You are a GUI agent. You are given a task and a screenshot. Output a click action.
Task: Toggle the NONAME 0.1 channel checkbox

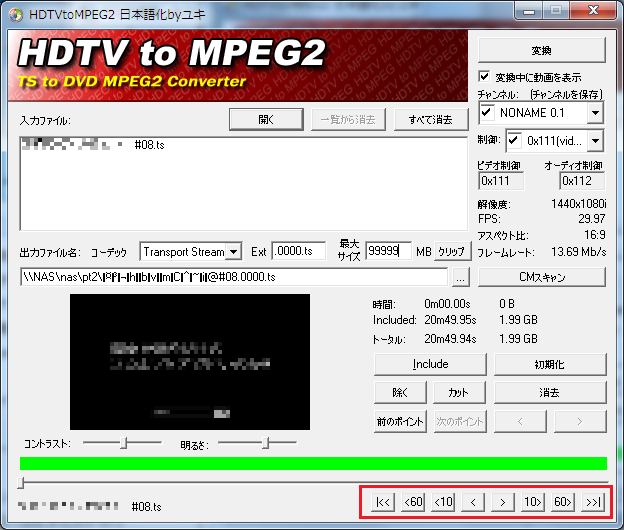[488, 113]
